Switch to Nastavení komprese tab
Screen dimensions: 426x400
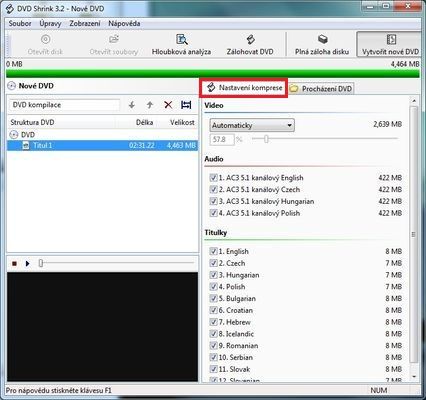[244, 88]
